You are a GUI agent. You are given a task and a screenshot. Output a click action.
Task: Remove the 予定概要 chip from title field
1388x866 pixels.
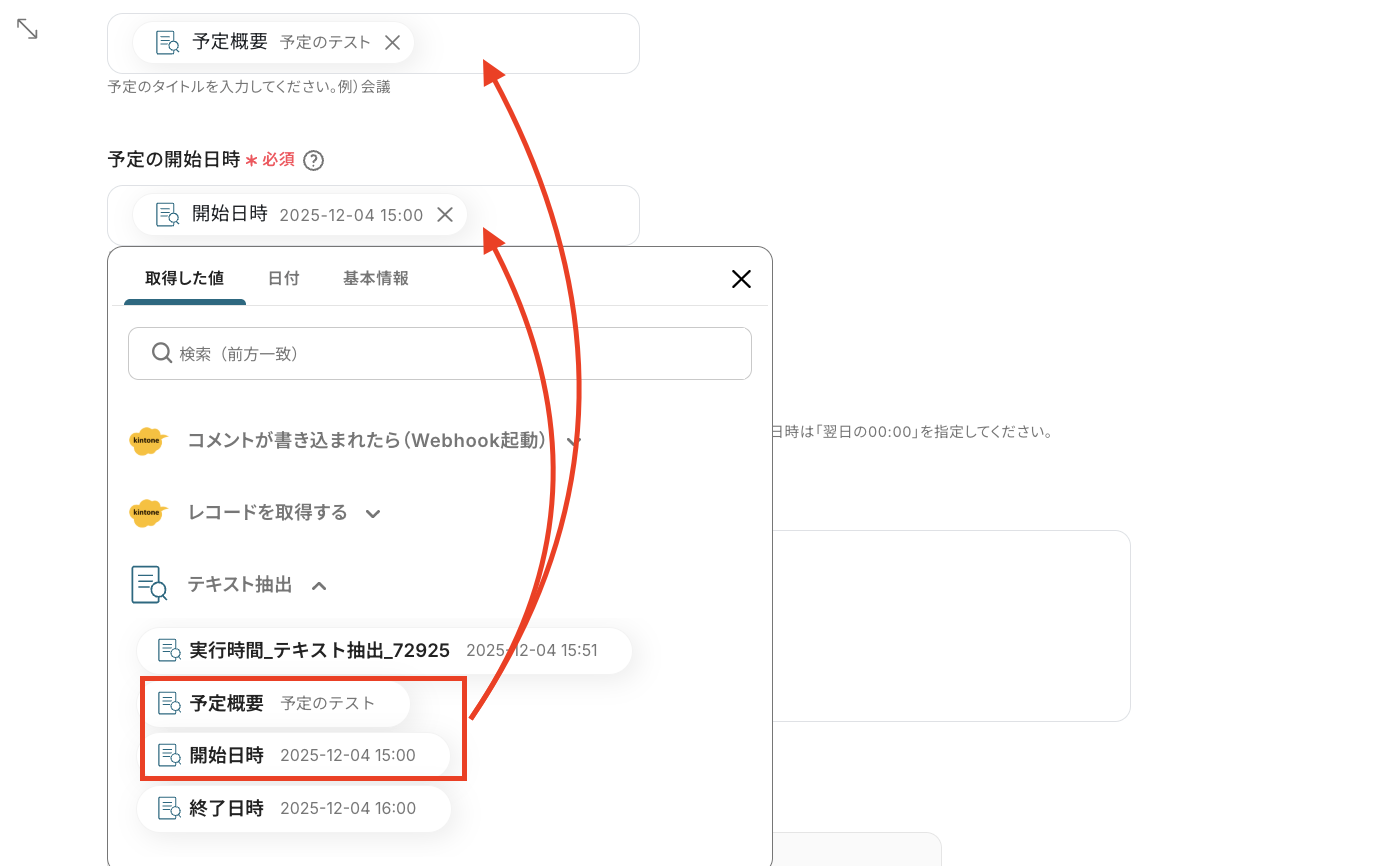[393, 42]
